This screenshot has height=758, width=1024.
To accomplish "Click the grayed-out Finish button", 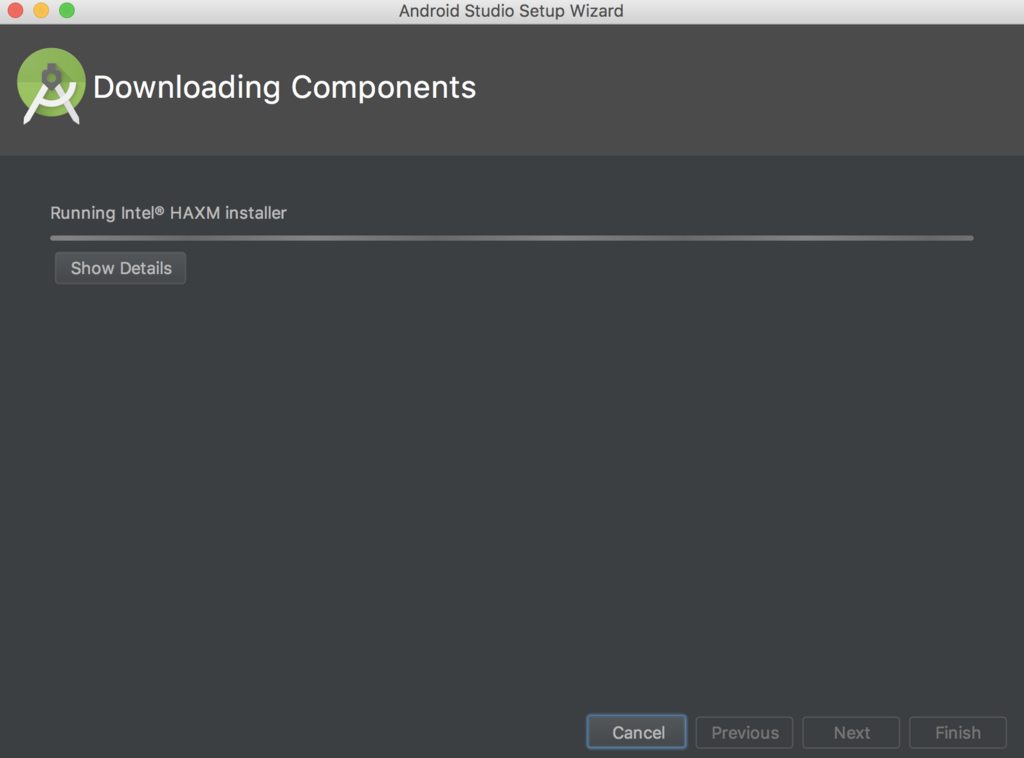I will coord(957,732).
